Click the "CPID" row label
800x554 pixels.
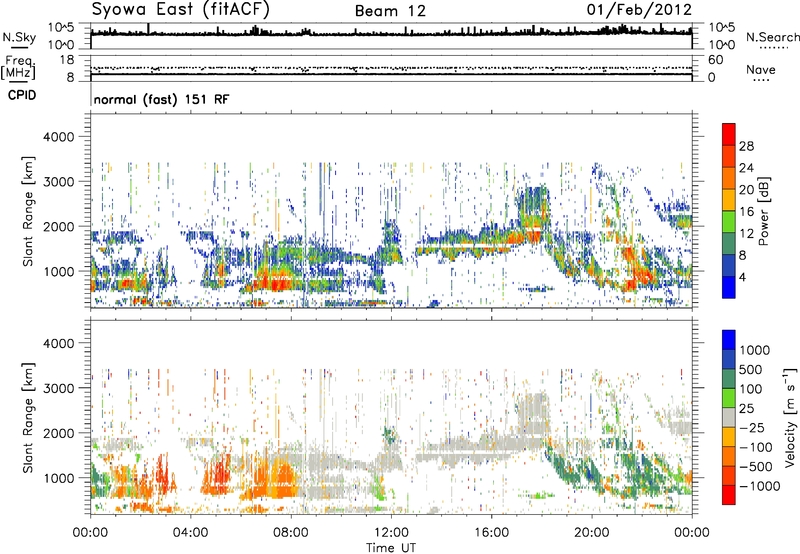[22, 95]
